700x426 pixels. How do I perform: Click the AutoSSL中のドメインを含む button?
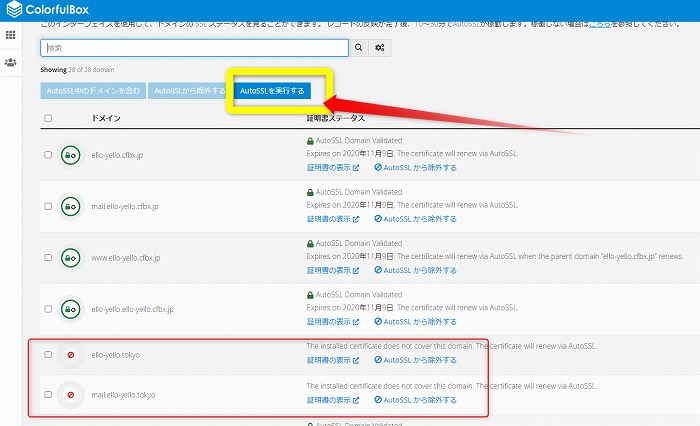(92, 91)
